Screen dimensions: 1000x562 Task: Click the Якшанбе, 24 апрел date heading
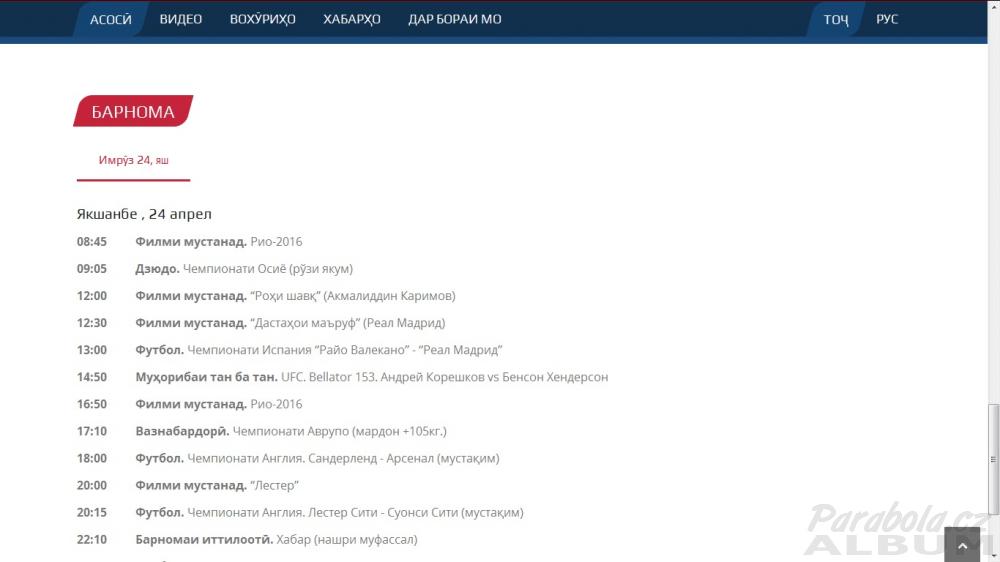point(144,214)
